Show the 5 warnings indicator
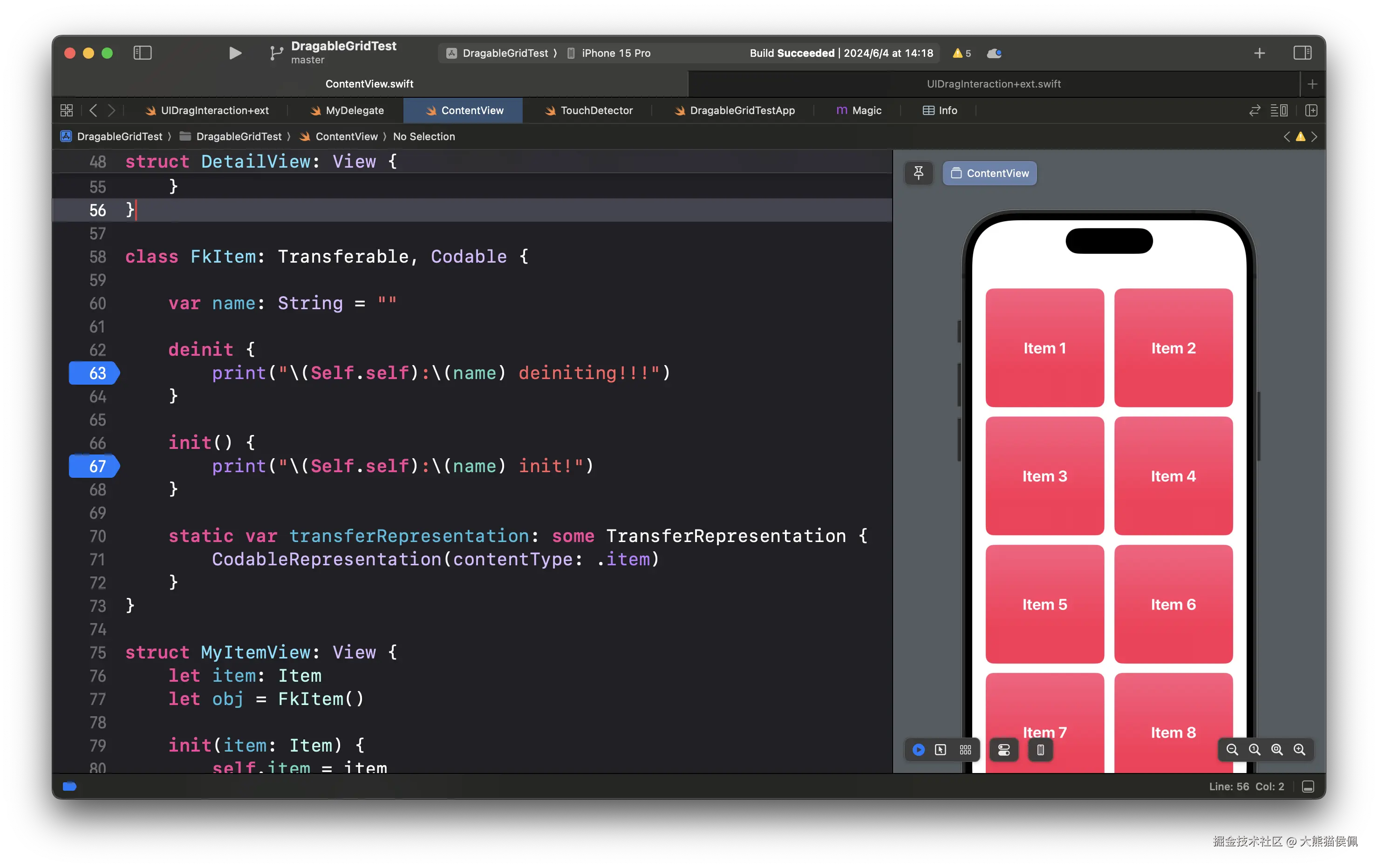The image size is (1378, 868). coord(962,53)
